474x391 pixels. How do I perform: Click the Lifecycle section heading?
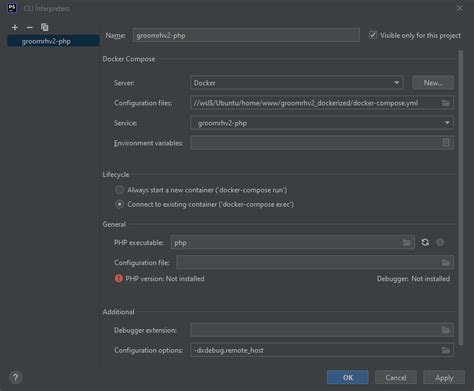click(116, 174)
